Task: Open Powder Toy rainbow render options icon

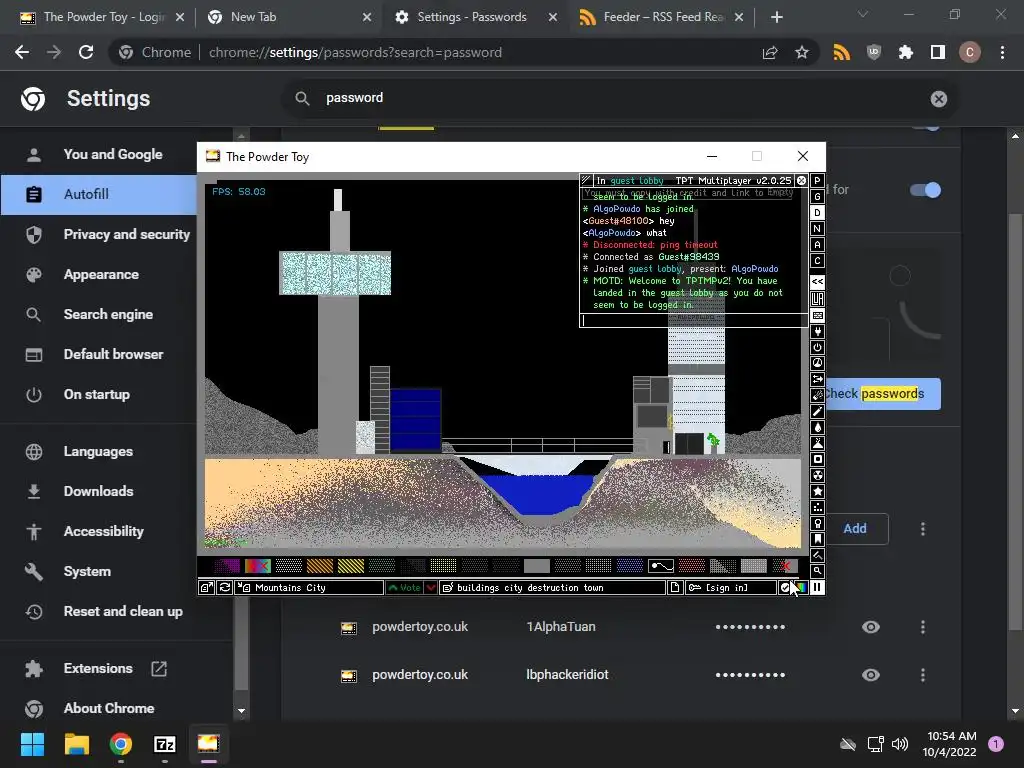Action: 801,588
